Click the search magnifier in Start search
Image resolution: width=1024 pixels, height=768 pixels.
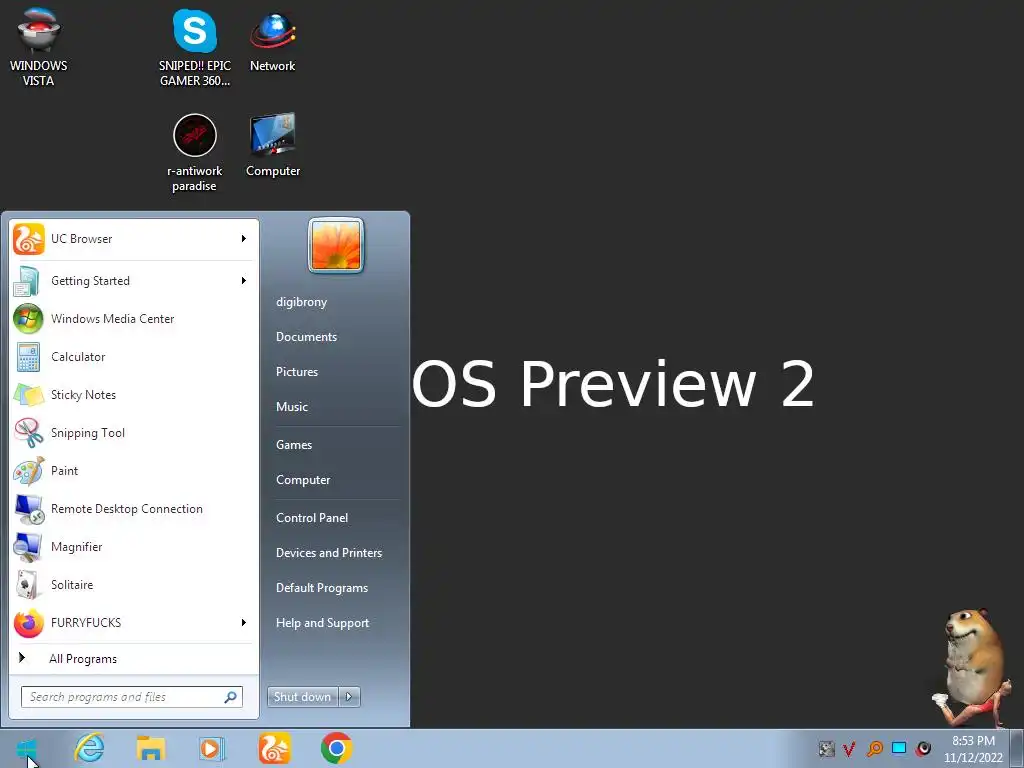[230, 697]
